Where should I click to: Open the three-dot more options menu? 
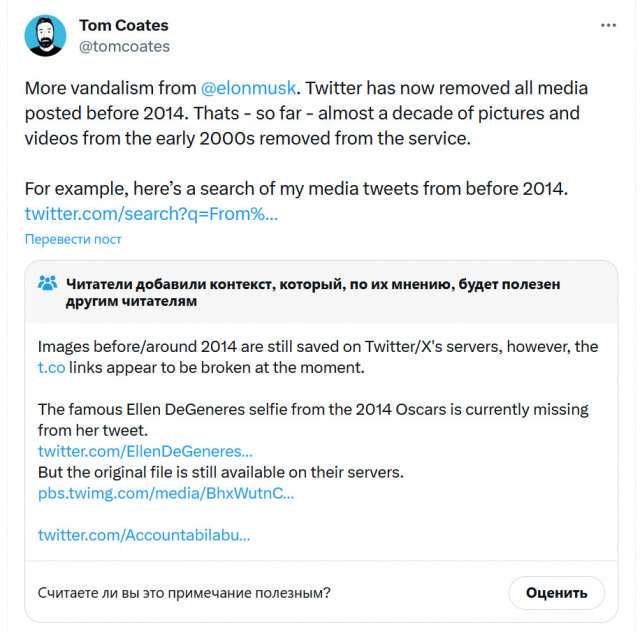[608, 25]
